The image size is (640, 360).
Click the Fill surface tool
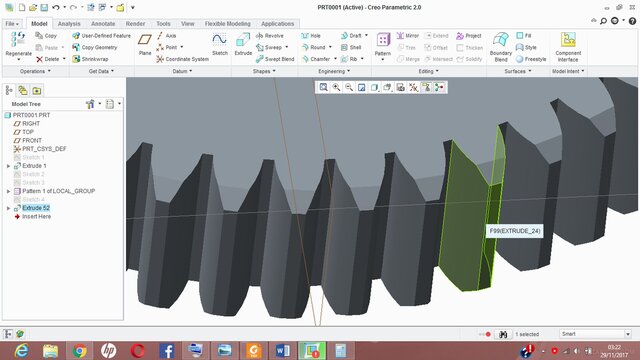(524, 36)
